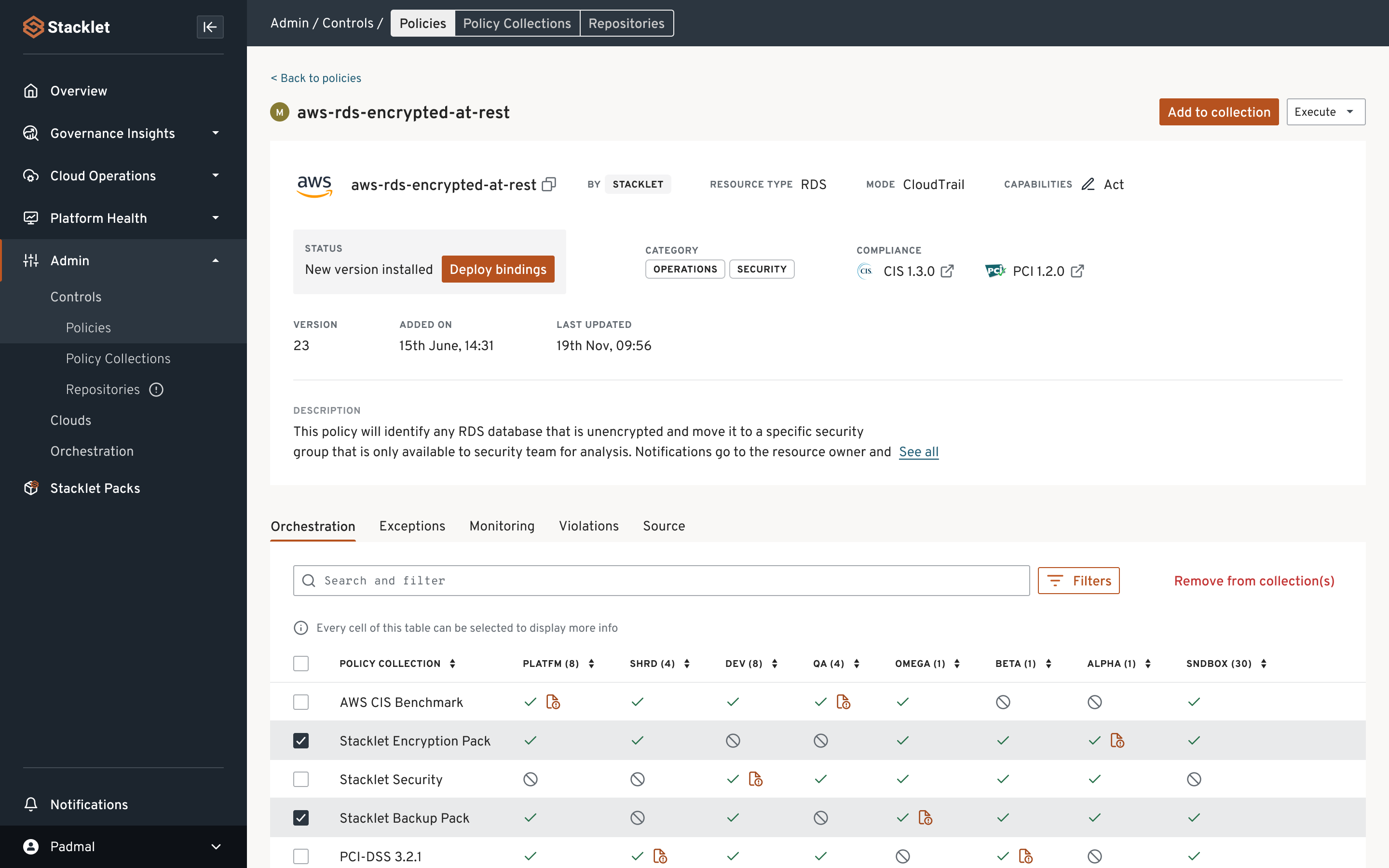This screenshot has width=1389, height=868.
Task: Open the Violations tab
Action: pos(589,526)
